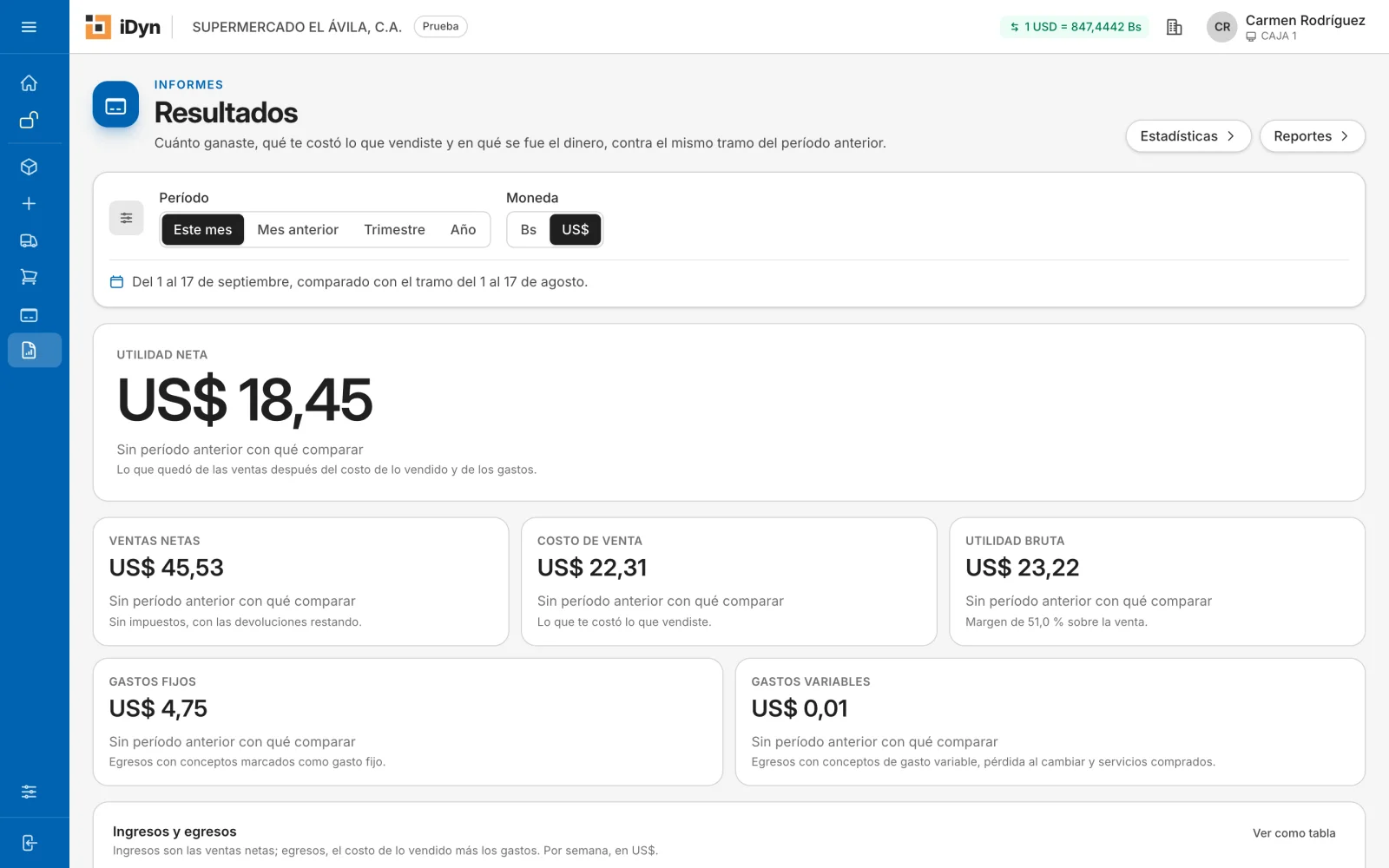Screen dimensions: 1389x868
Task: Click 'Ver como tabla' link
Action: point(1294,833)
